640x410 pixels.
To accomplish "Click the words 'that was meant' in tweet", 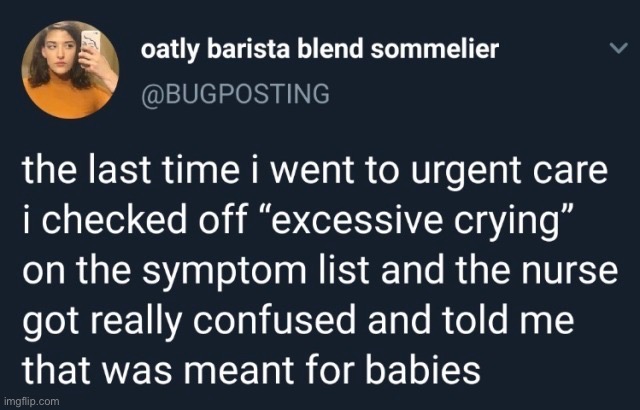I will tap(157, 371).
